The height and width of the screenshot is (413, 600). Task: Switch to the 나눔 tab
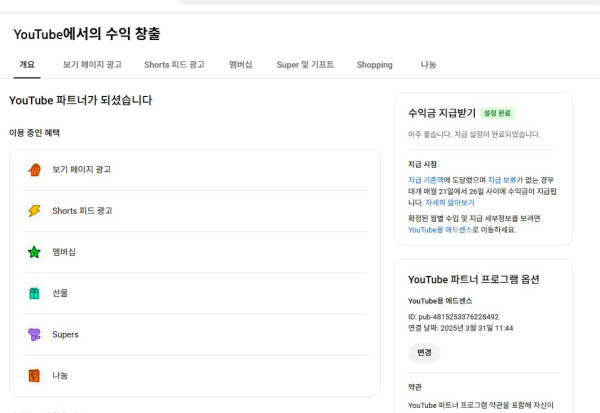(428, 65)
